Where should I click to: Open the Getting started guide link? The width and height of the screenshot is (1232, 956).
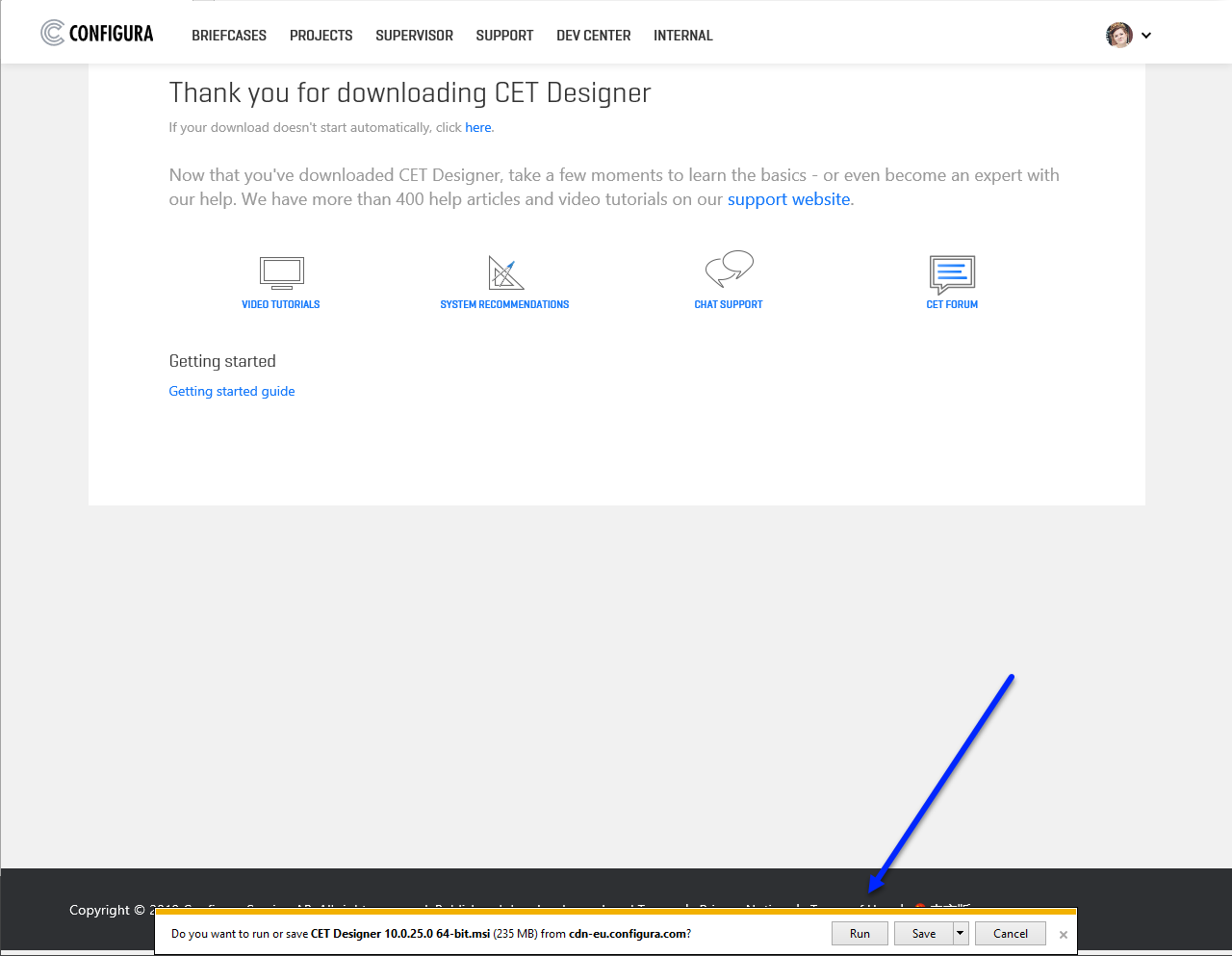[232, 391]
